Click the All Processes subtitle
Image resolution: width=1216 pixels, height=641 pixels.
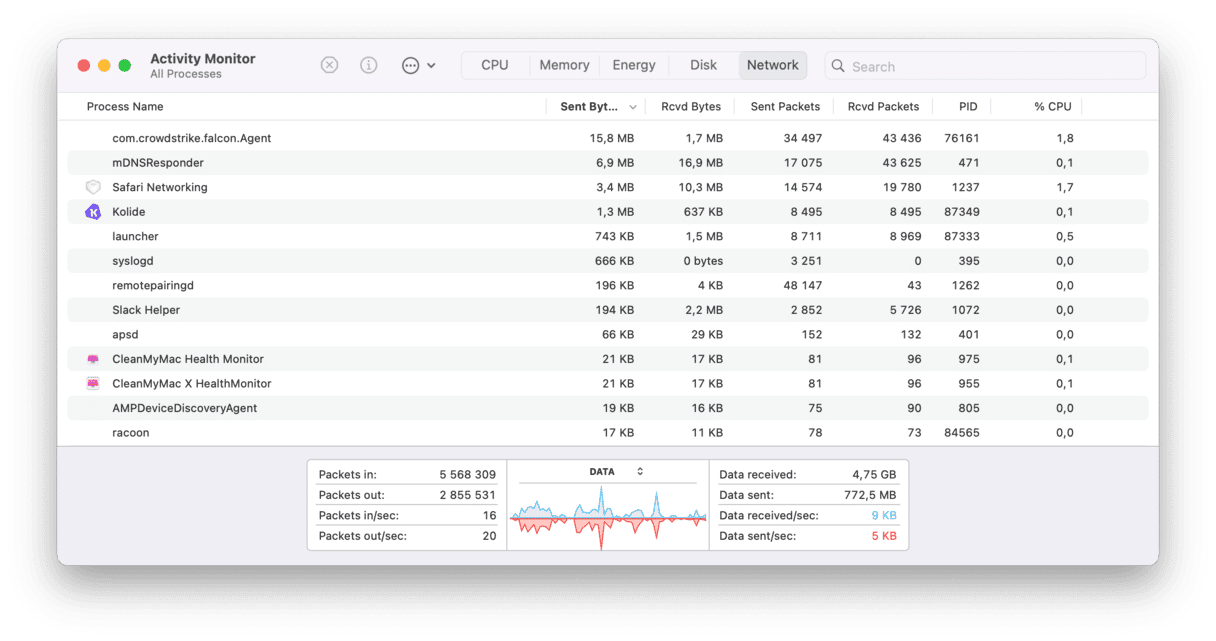(186, 74)
